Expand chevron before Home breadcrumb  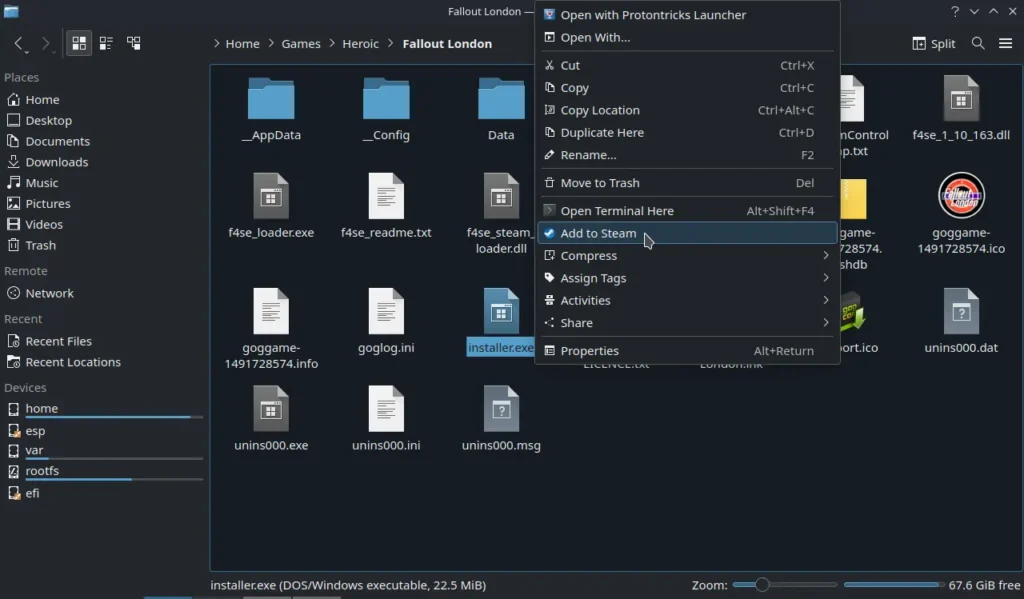[x=216, y=43]
